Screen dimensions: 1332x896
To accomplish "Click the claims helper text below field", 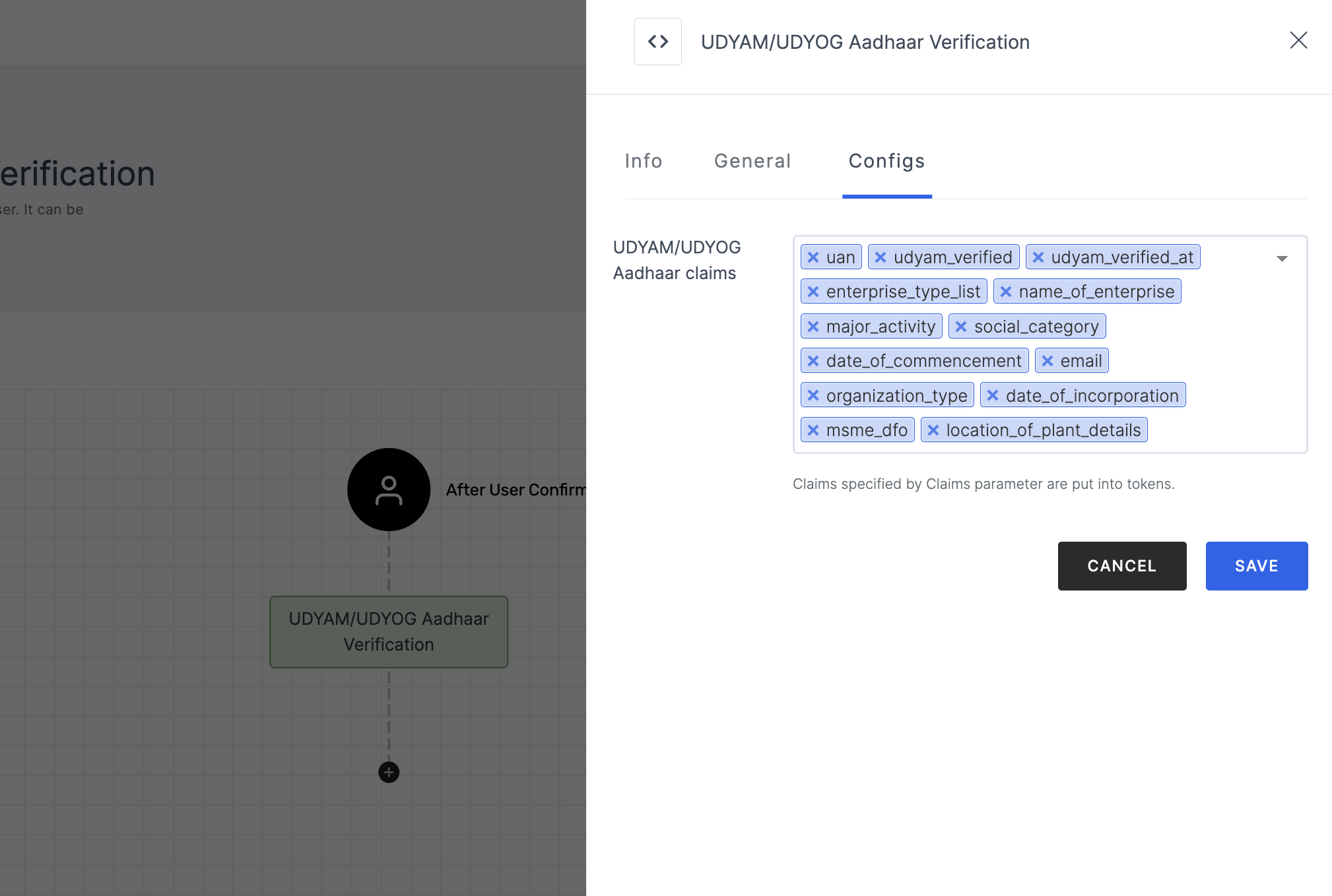I will pos(983,484).
